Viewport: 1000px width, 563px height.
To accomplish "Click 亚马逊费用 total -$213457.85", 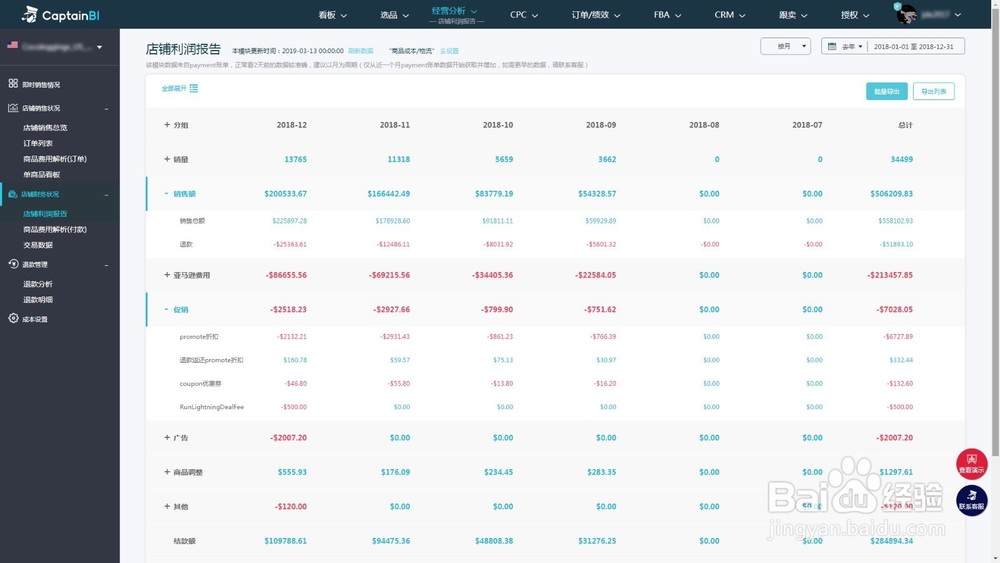I will click(x=890, y=275).
